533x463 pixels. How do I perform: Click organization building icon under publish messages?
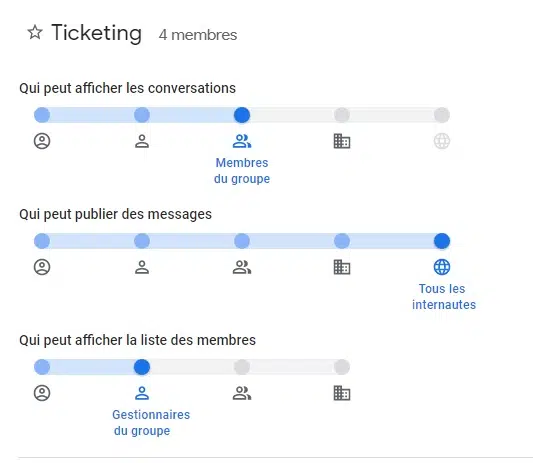342,267
